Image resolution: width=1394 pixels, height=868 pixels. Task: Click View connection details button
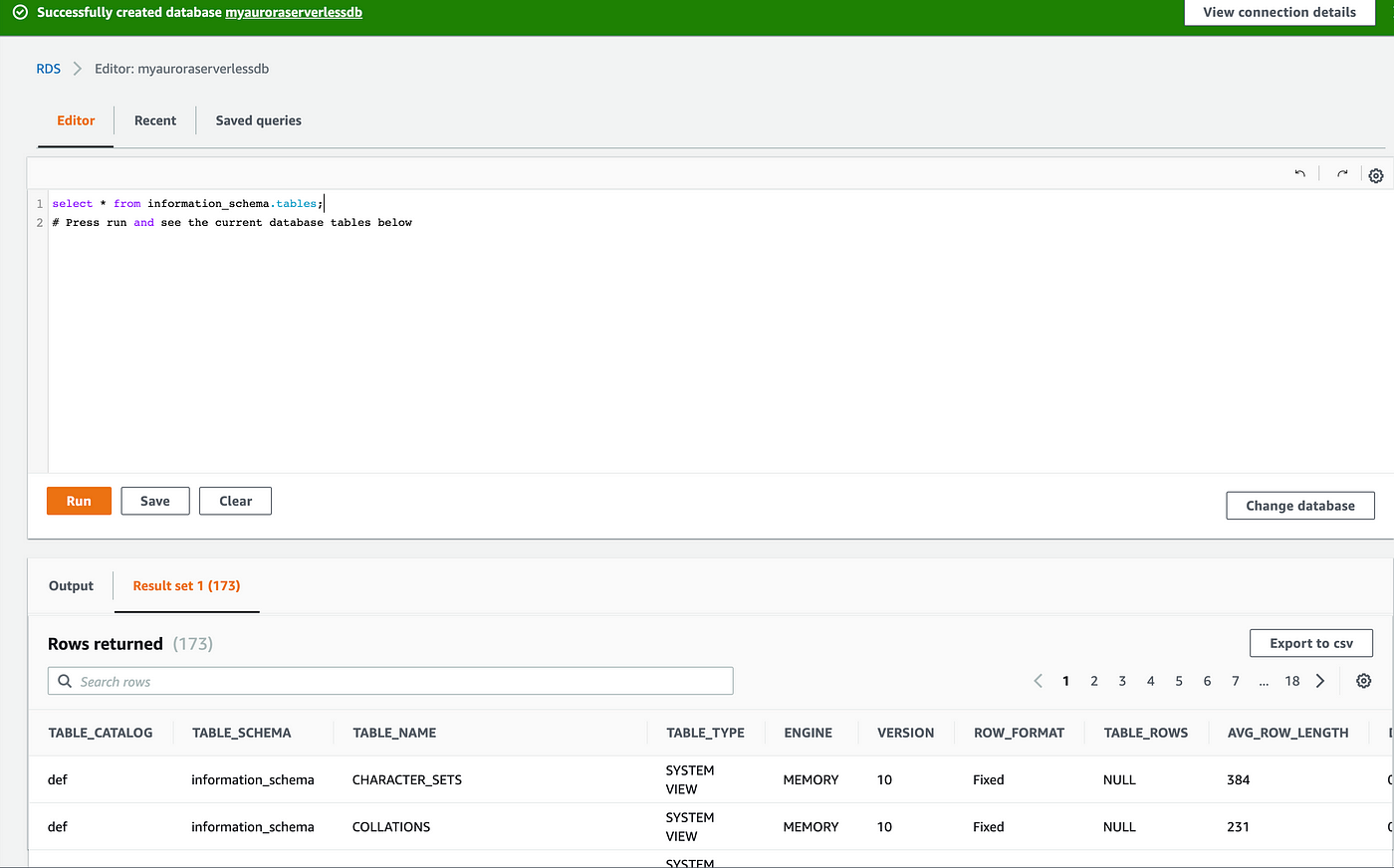click(1279, 12)
